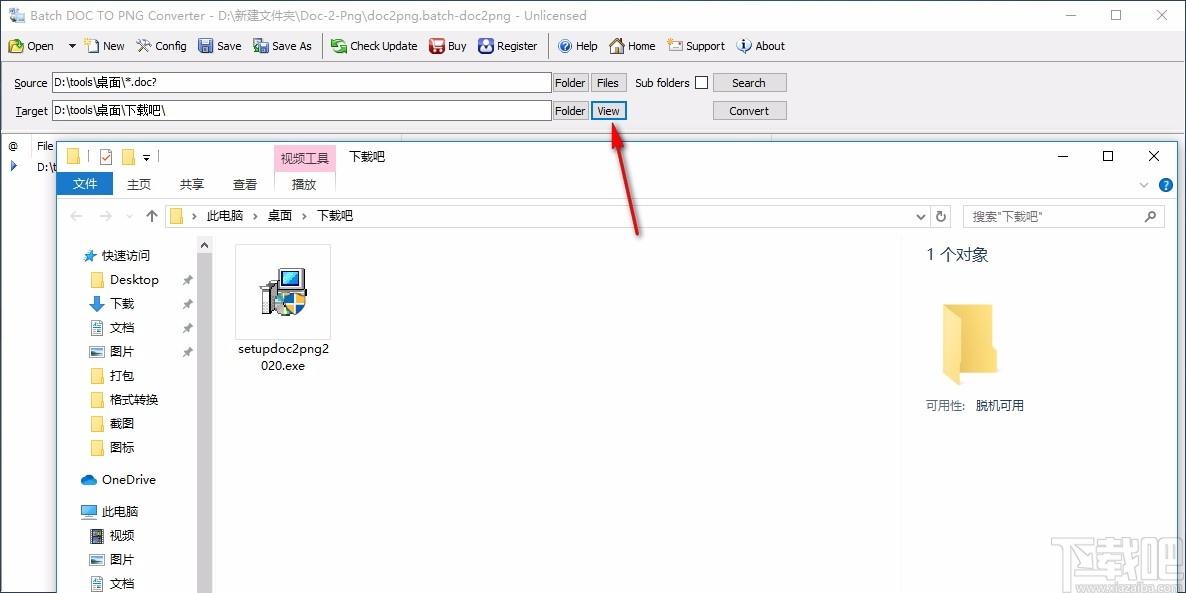
Task: Go up one folder level
Action: [x=151, y=216]
